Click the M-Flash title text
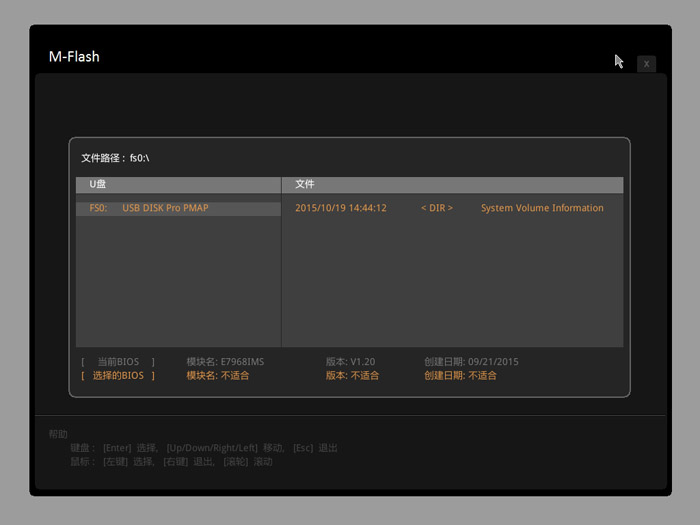 (x=74, y=56)
